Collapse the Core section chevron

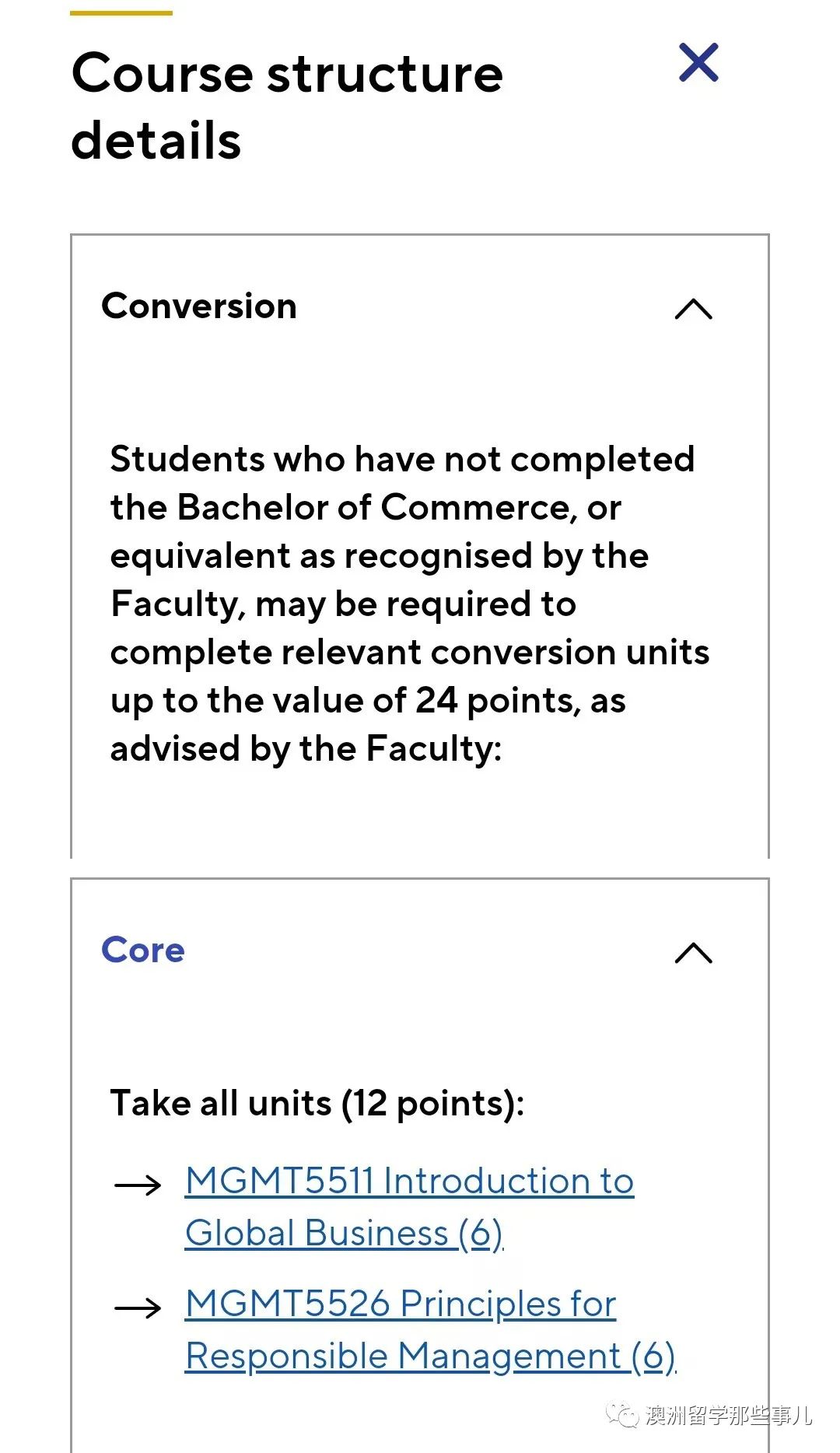(x=693, y=952)
